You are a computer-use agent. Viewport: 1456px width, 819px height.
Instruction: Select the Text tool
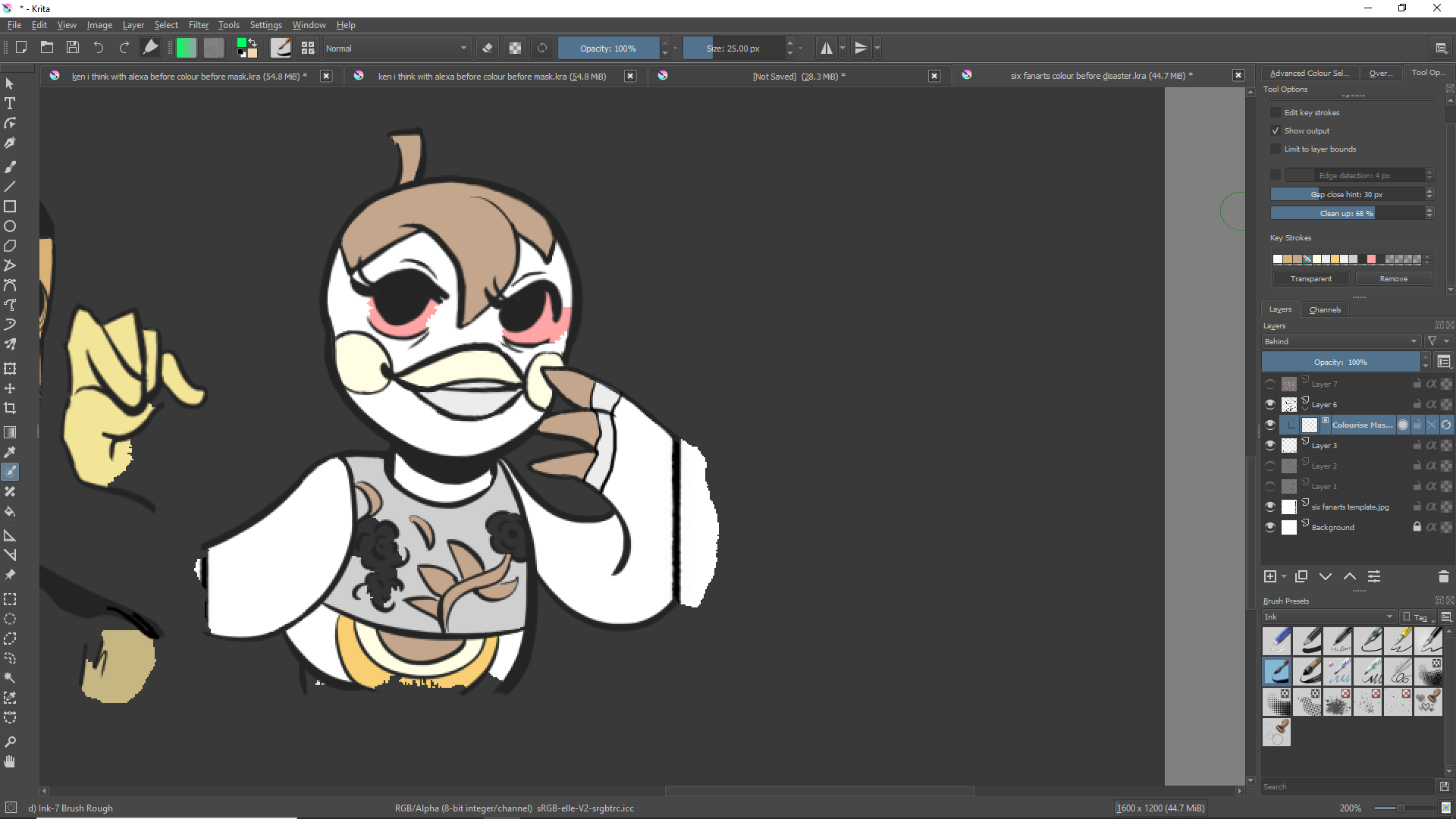[10, 103]
